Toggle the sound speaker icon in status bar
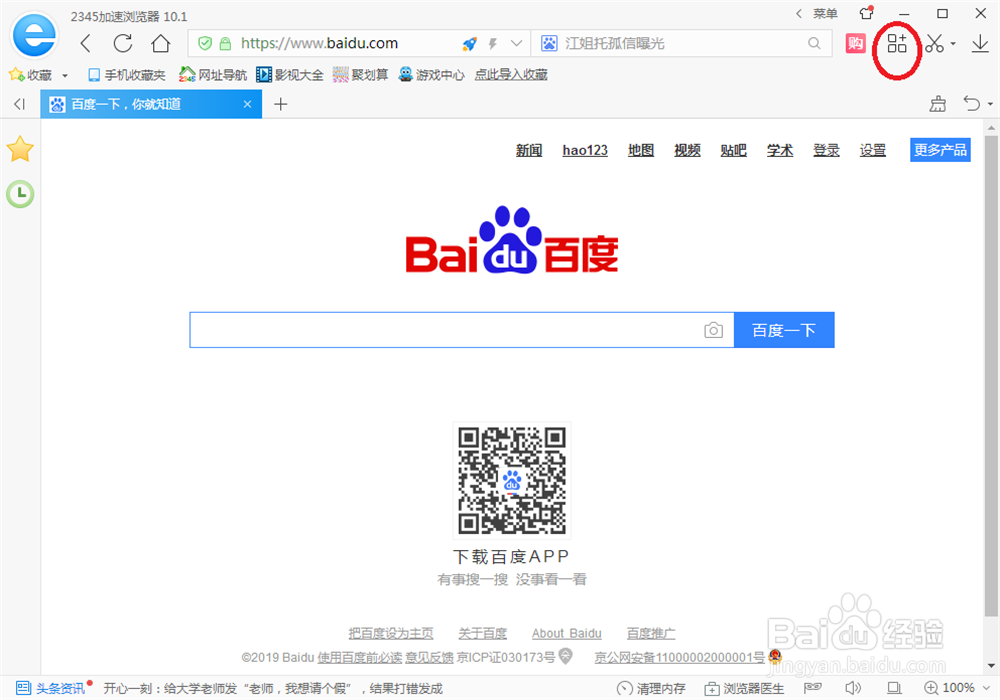This screenshot has width=1000, height=700. coord(853,688)
